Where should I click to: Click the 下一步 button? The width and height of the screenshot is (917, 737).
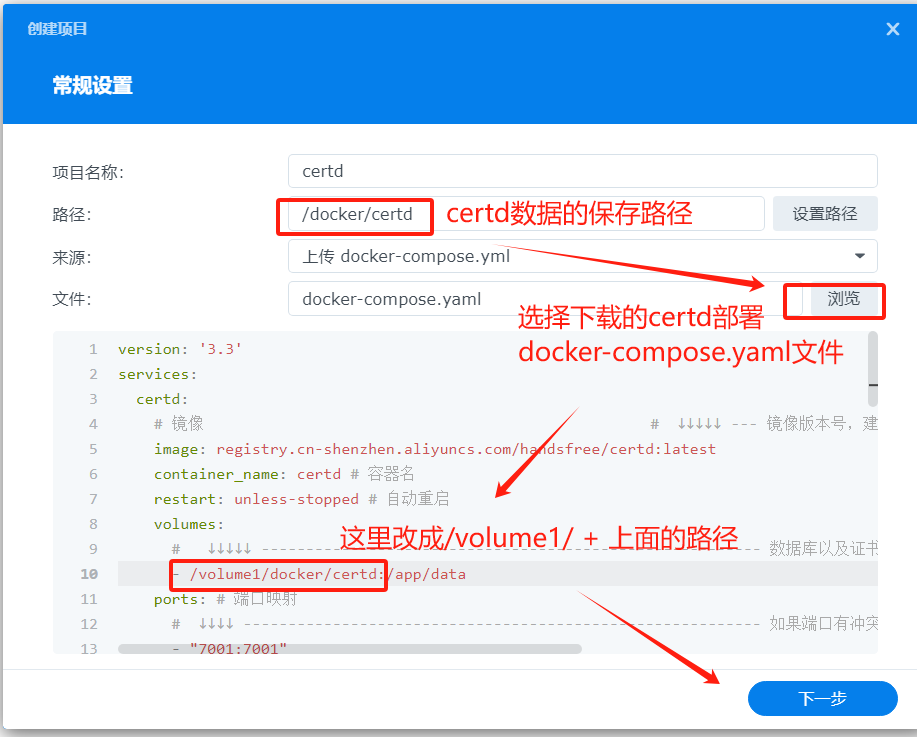tap(822, 699)
